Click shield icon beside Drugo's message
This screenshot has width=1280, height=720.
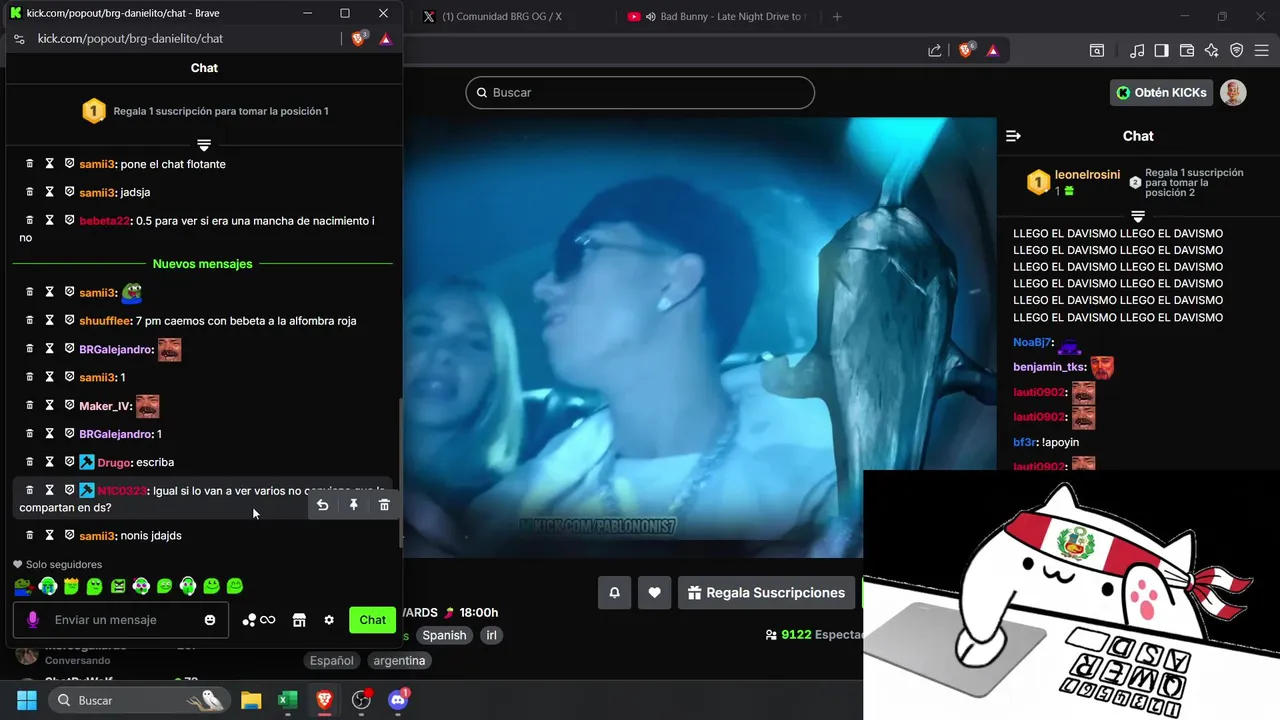(70, 461)
